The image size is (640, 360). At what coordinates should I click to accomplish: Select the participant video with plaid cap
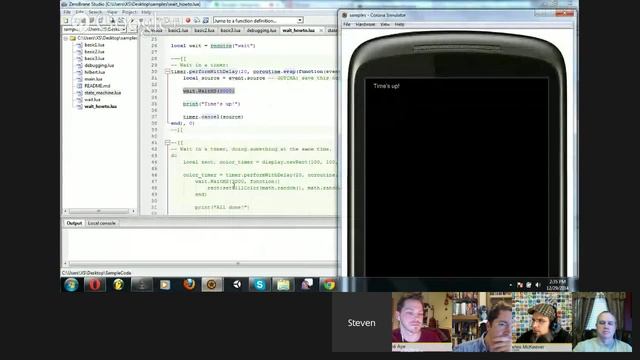[542, 322]
